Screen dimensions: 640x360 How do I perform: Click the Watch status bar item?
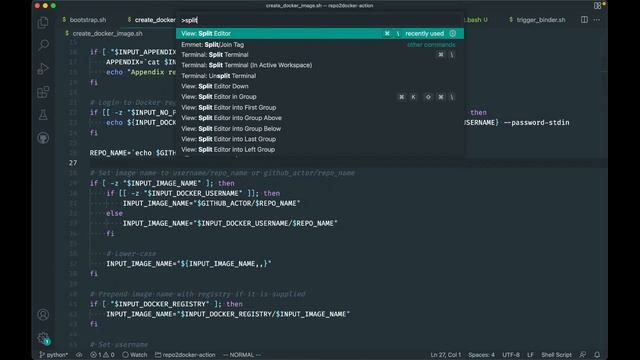click(135, 355)
